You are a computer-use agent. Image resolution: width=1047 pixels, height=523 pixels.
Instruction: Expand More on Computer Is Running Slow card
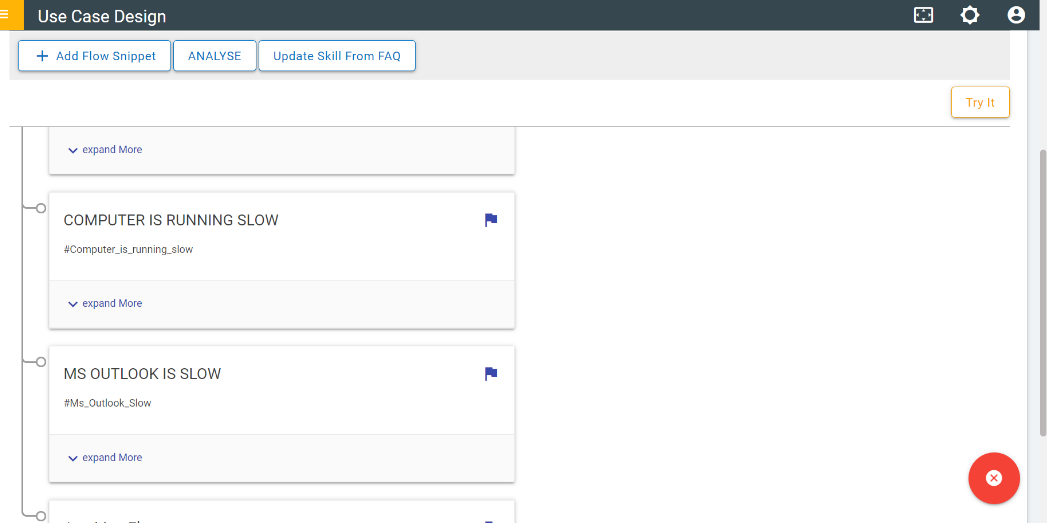click(105, 303)
